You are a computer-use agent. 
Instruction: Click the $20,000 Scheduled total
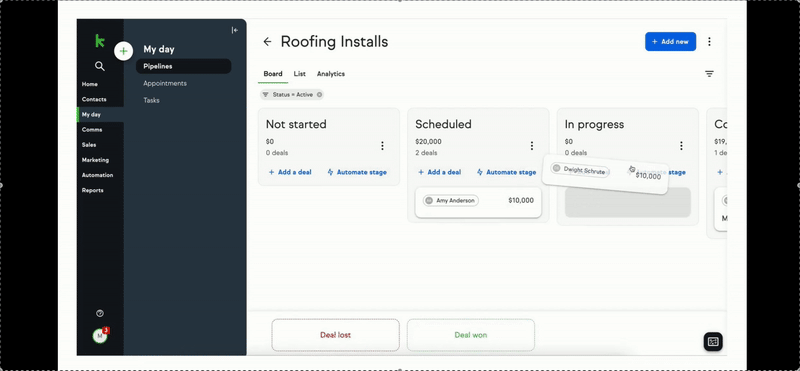click(428, 142)
